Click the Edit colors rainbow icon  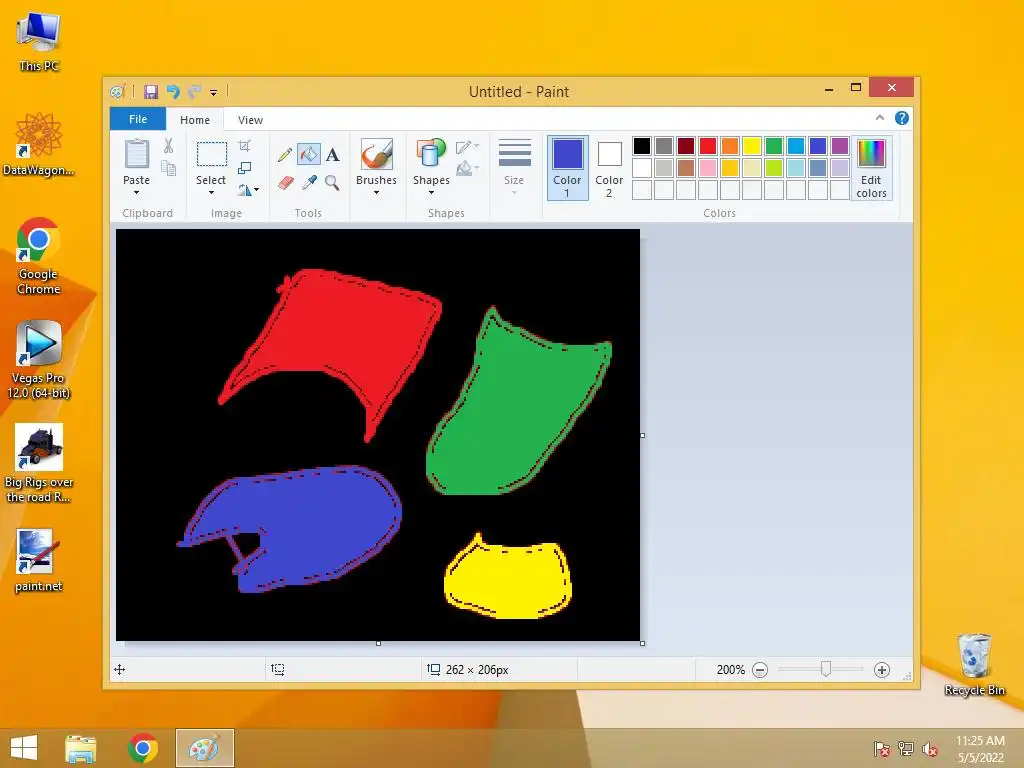pos(871,154)
